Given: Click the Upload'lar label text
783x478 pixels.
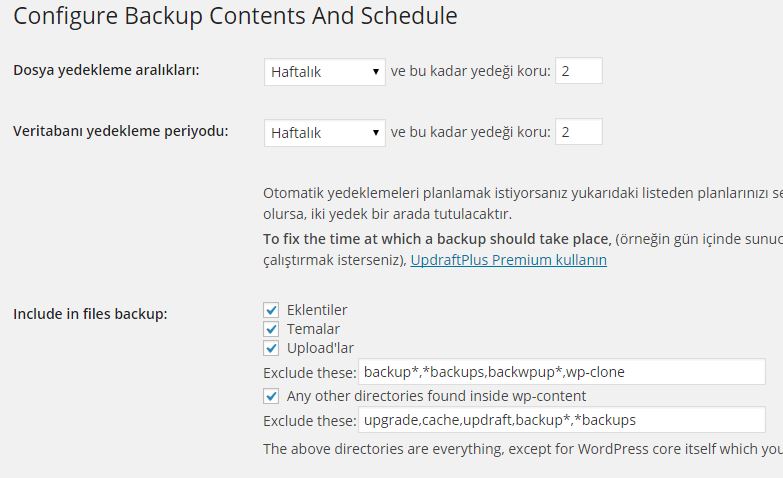Looking at the screenshot, I should (320, 348).
